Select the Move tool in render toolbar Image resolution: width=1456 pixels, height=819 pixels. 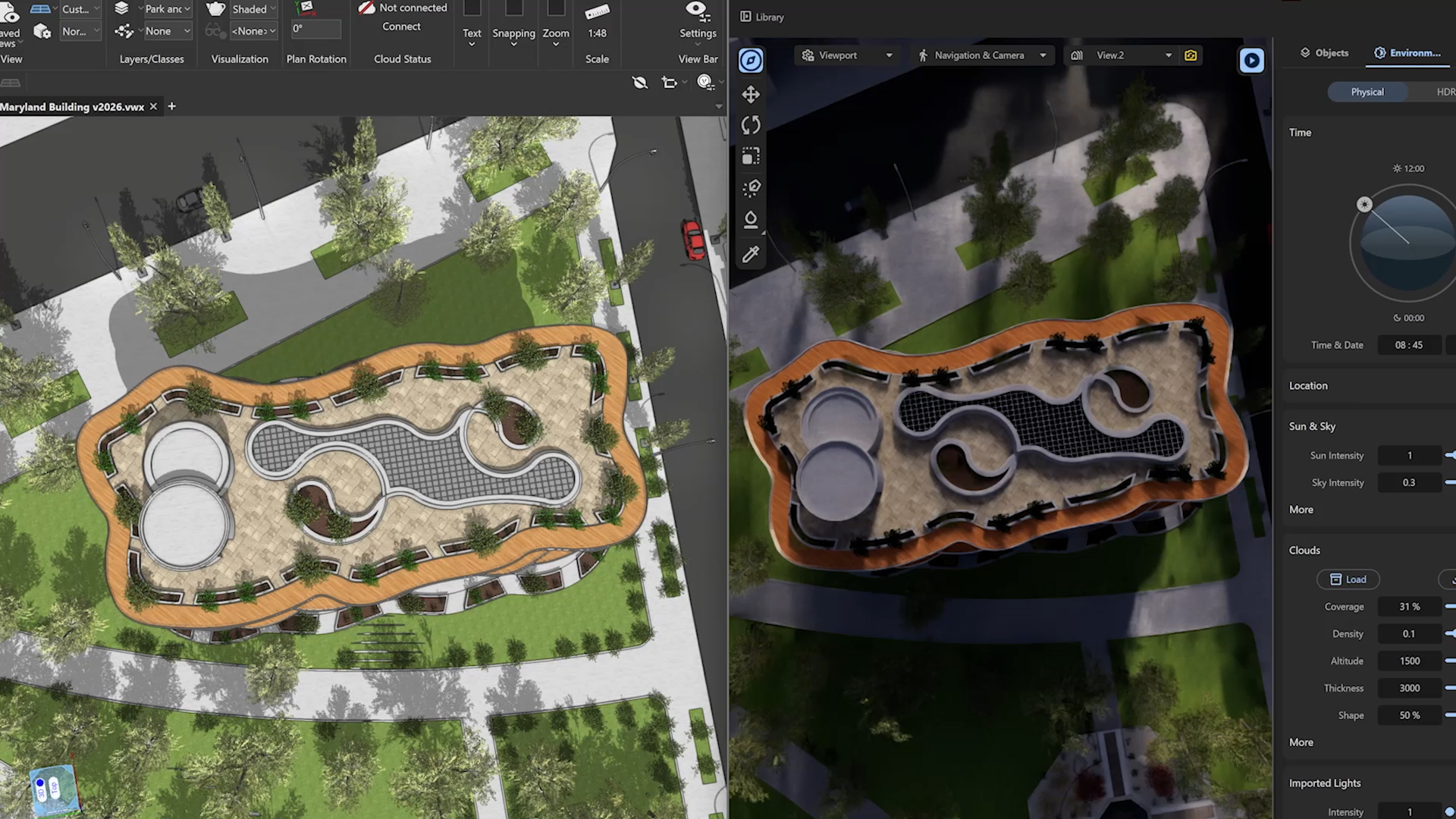point(751,94)
